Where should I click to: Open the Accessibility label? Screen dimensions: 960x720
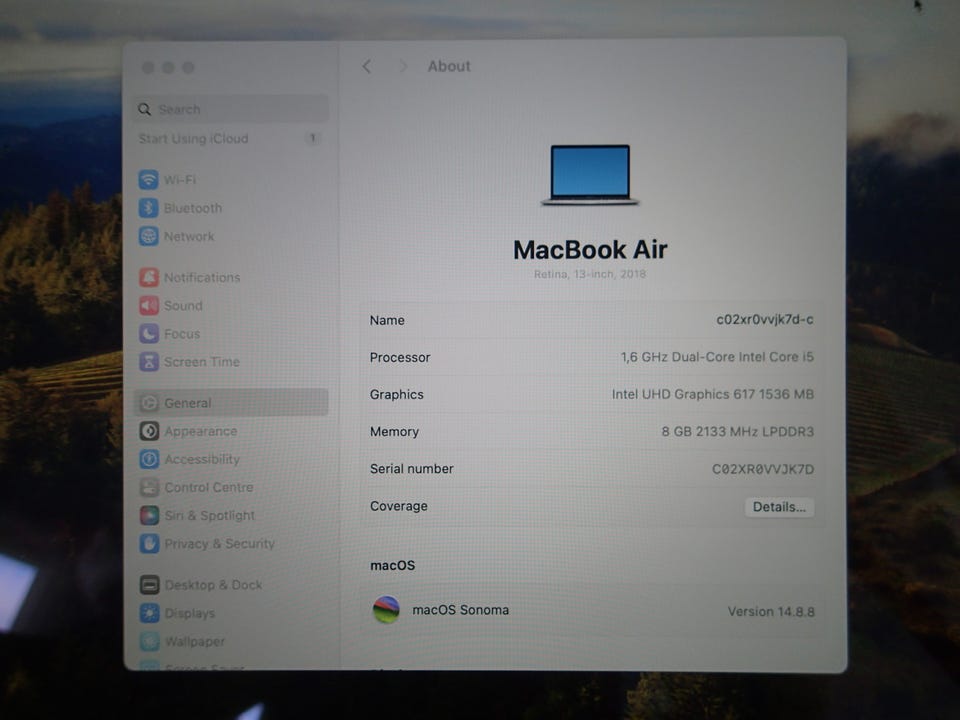coord(202,459)
